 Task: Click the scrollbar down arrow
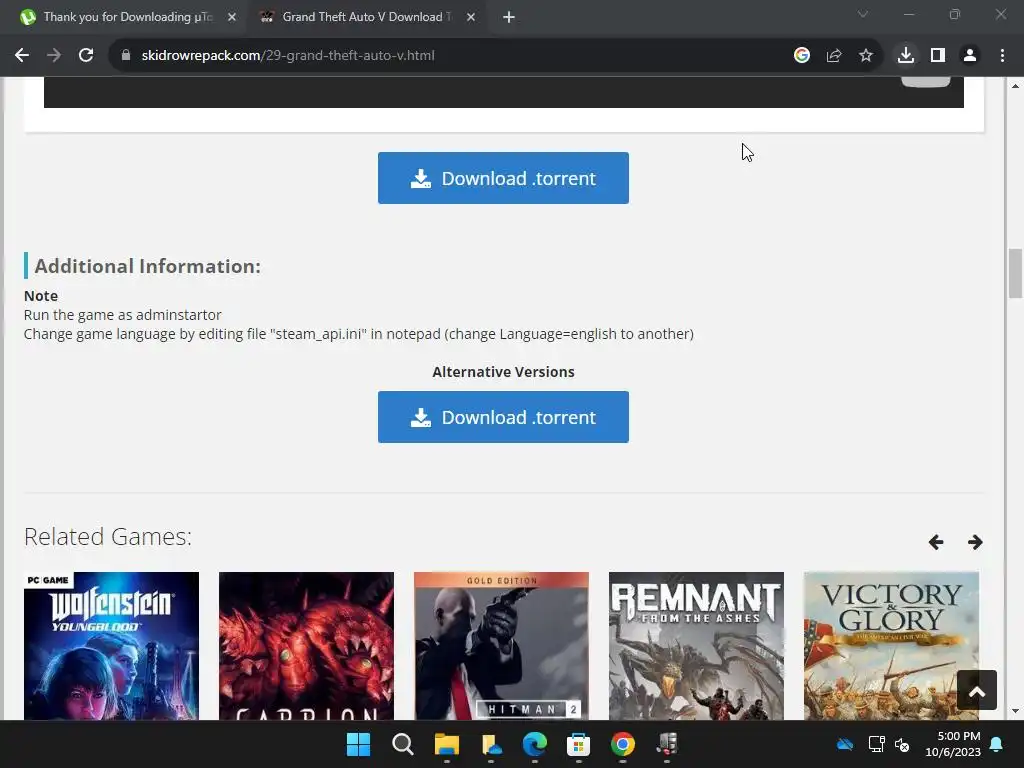[x=1015, y=712]
